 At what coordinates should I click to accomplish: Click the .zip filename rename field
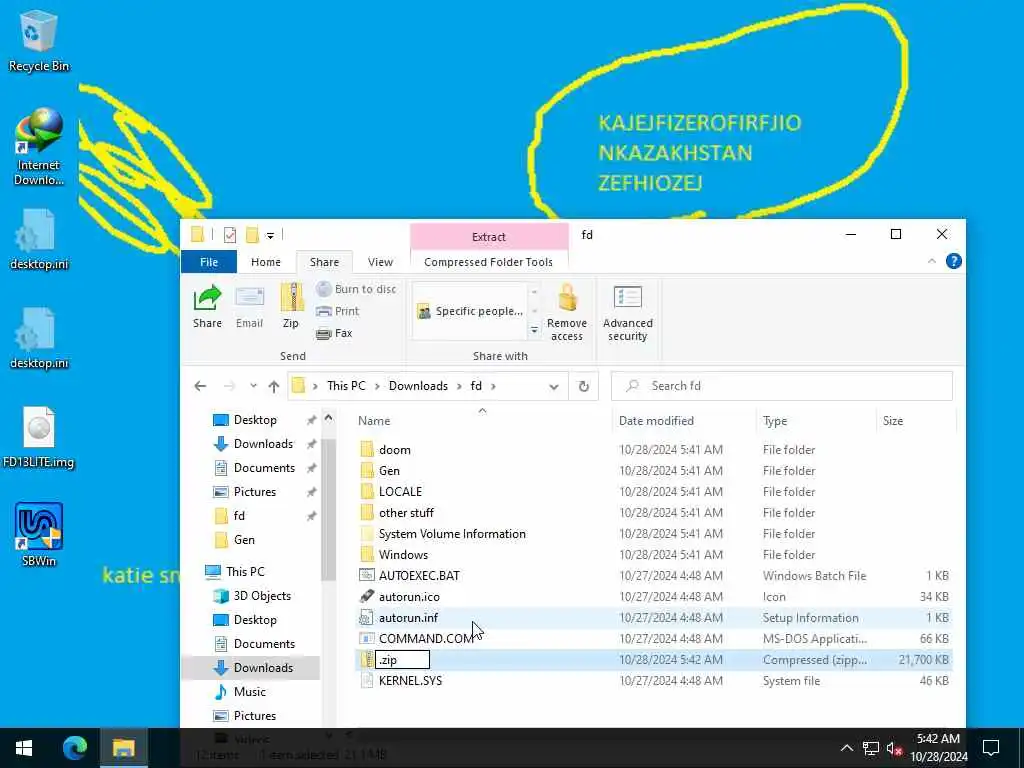[402, 660]
